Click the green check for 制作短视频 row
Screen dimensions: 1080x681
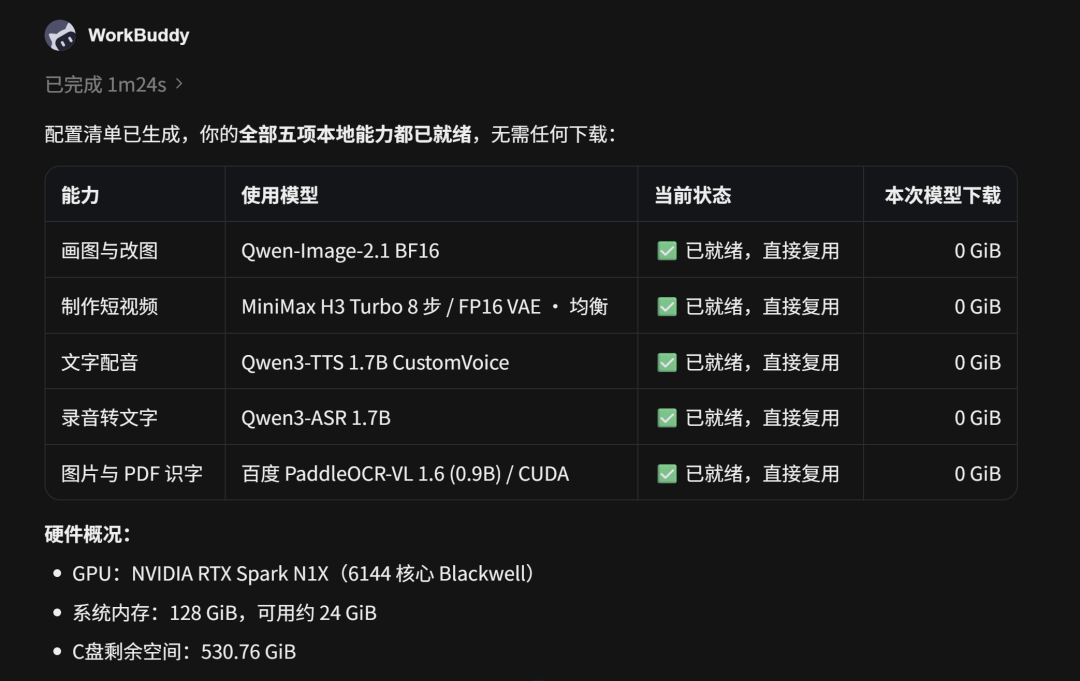point(667,306)
